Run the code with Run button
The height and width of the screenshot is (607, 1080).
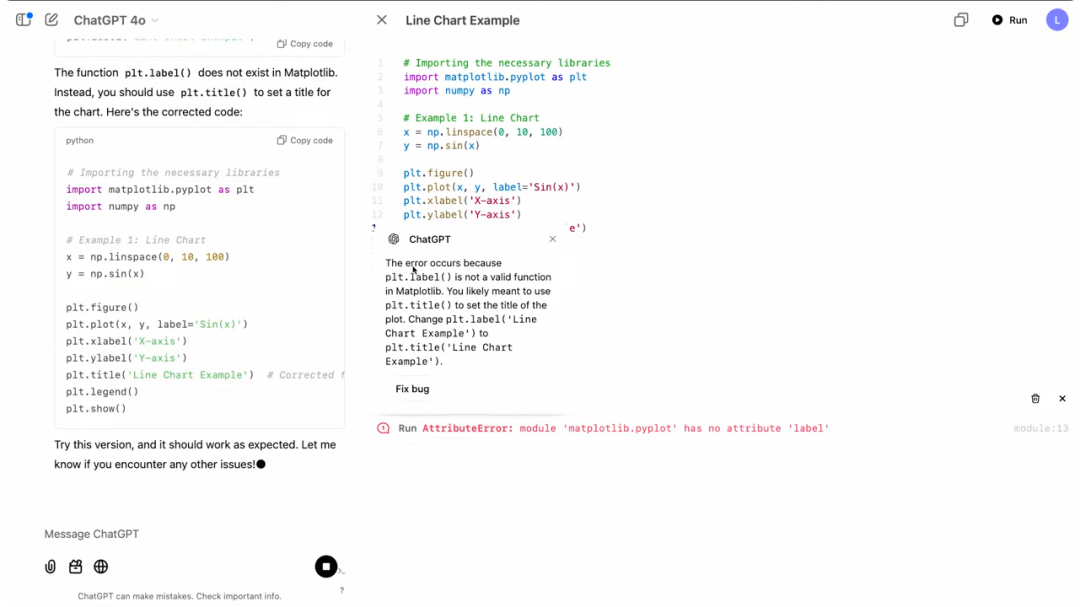click(x=1009, y=20)
